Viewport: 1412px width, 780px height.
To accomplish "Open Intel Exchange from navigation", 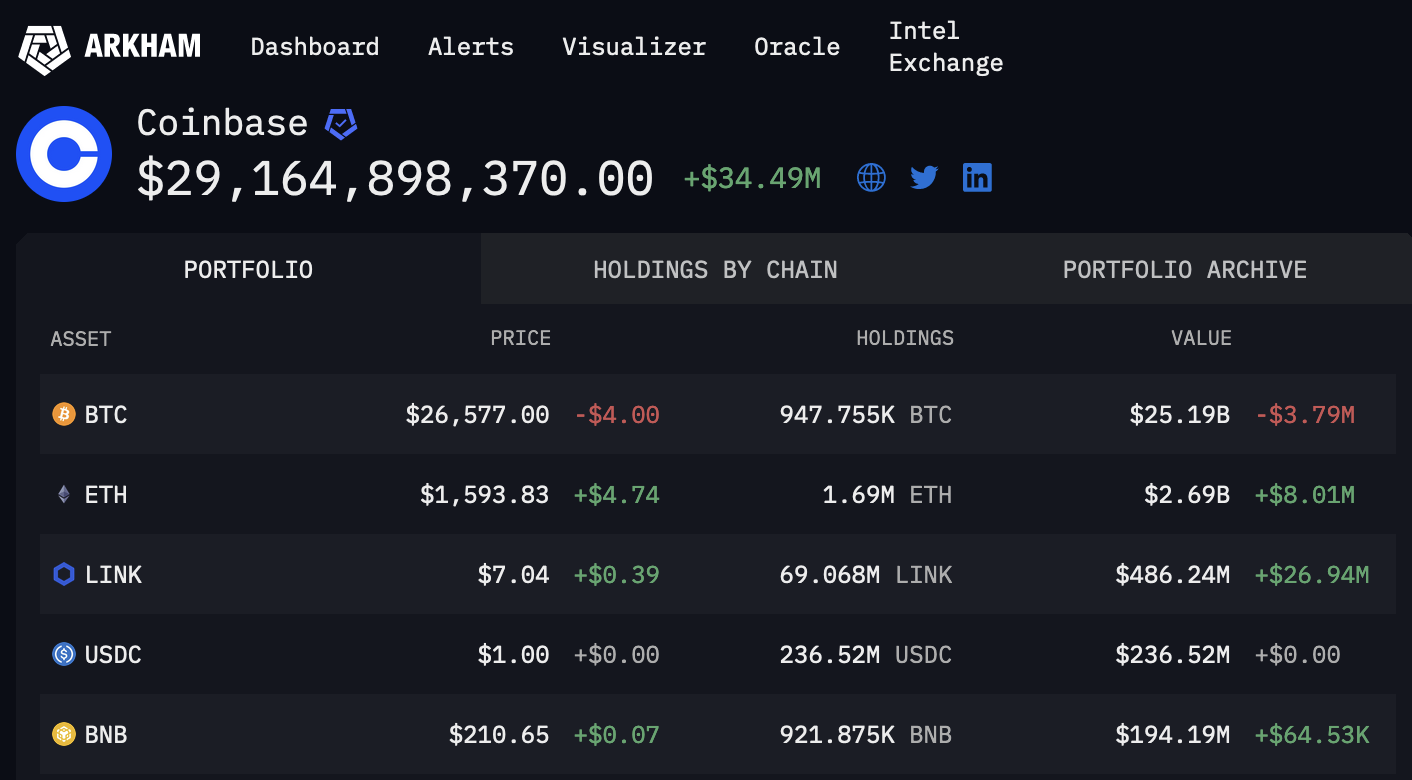I will coord(946,47).
